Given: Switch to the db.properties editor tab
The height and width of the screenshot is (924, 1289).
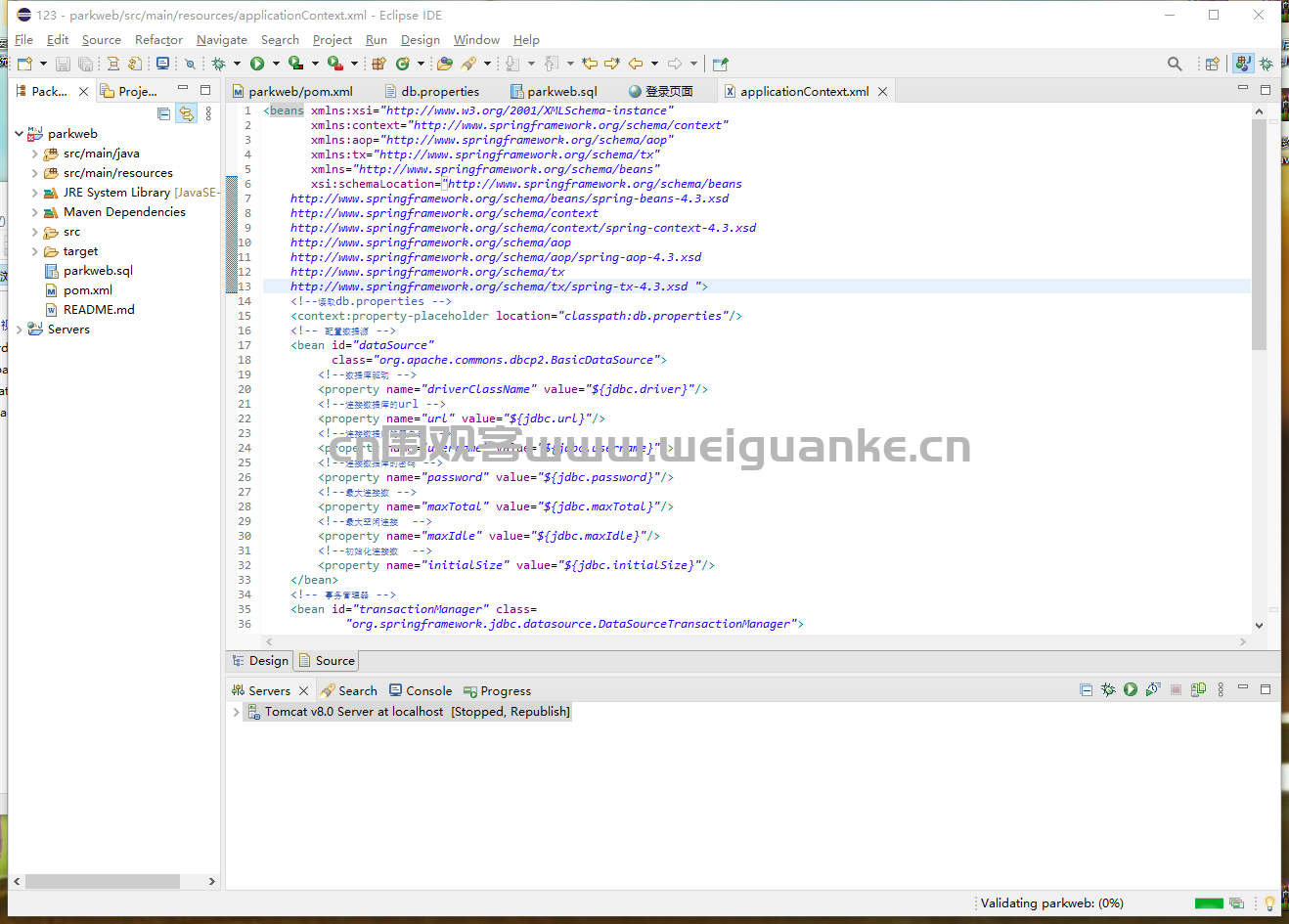Looking at the screenshot, I should tap(440, 91).
